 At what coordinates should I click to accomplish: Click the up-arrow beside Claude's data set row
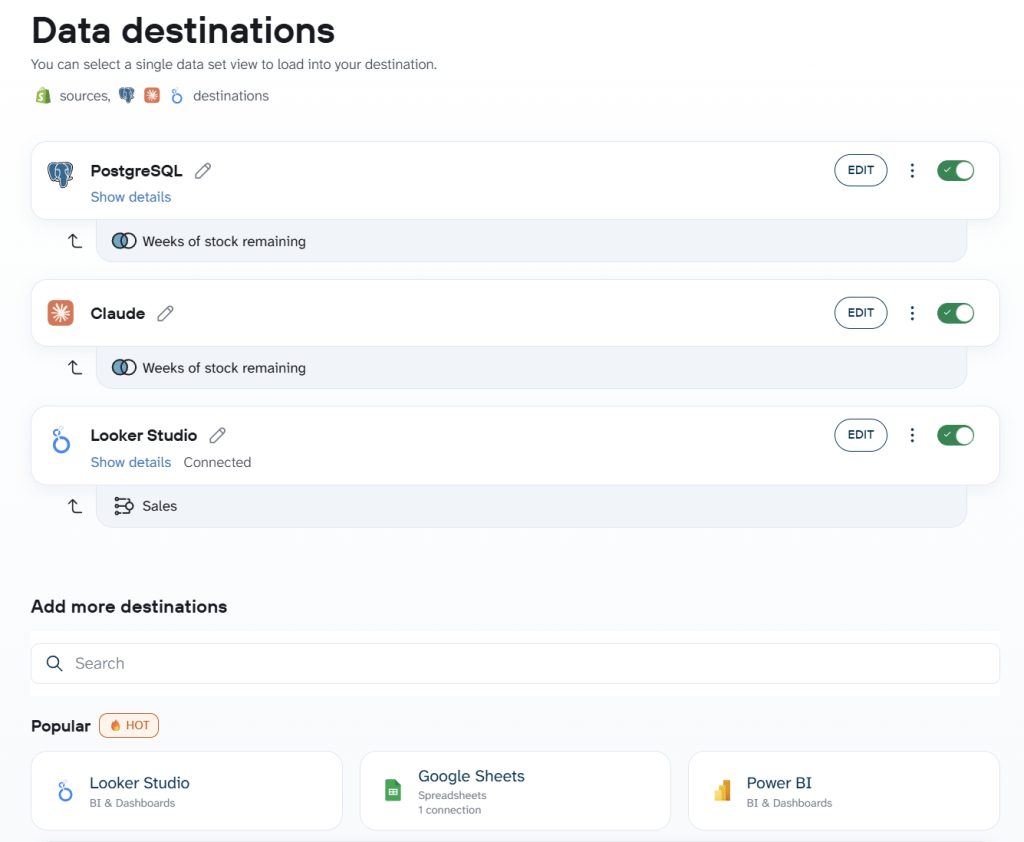click(x=75, y=368)
